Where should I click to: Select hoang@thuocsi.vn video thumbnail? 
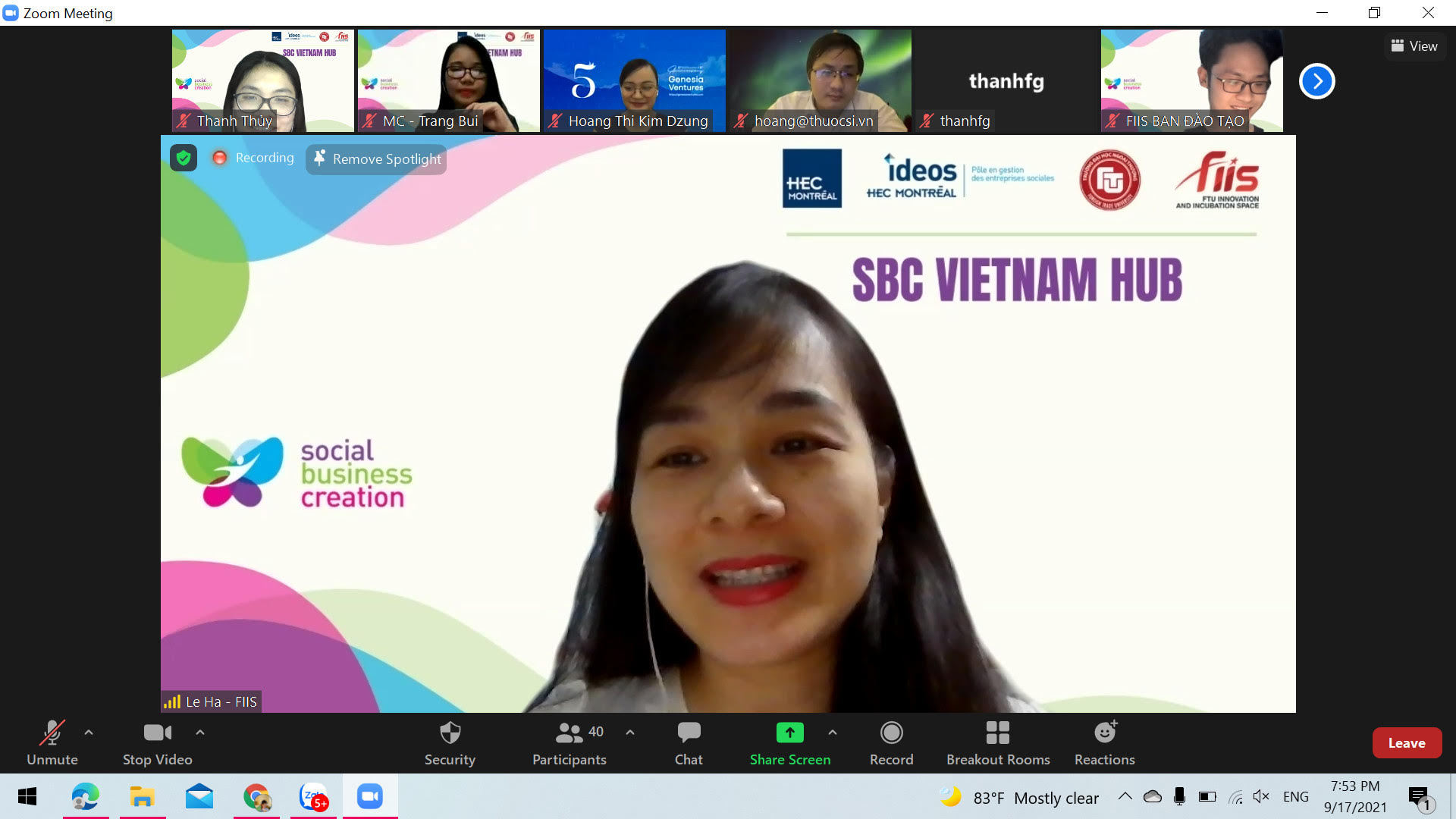(821, 80)
